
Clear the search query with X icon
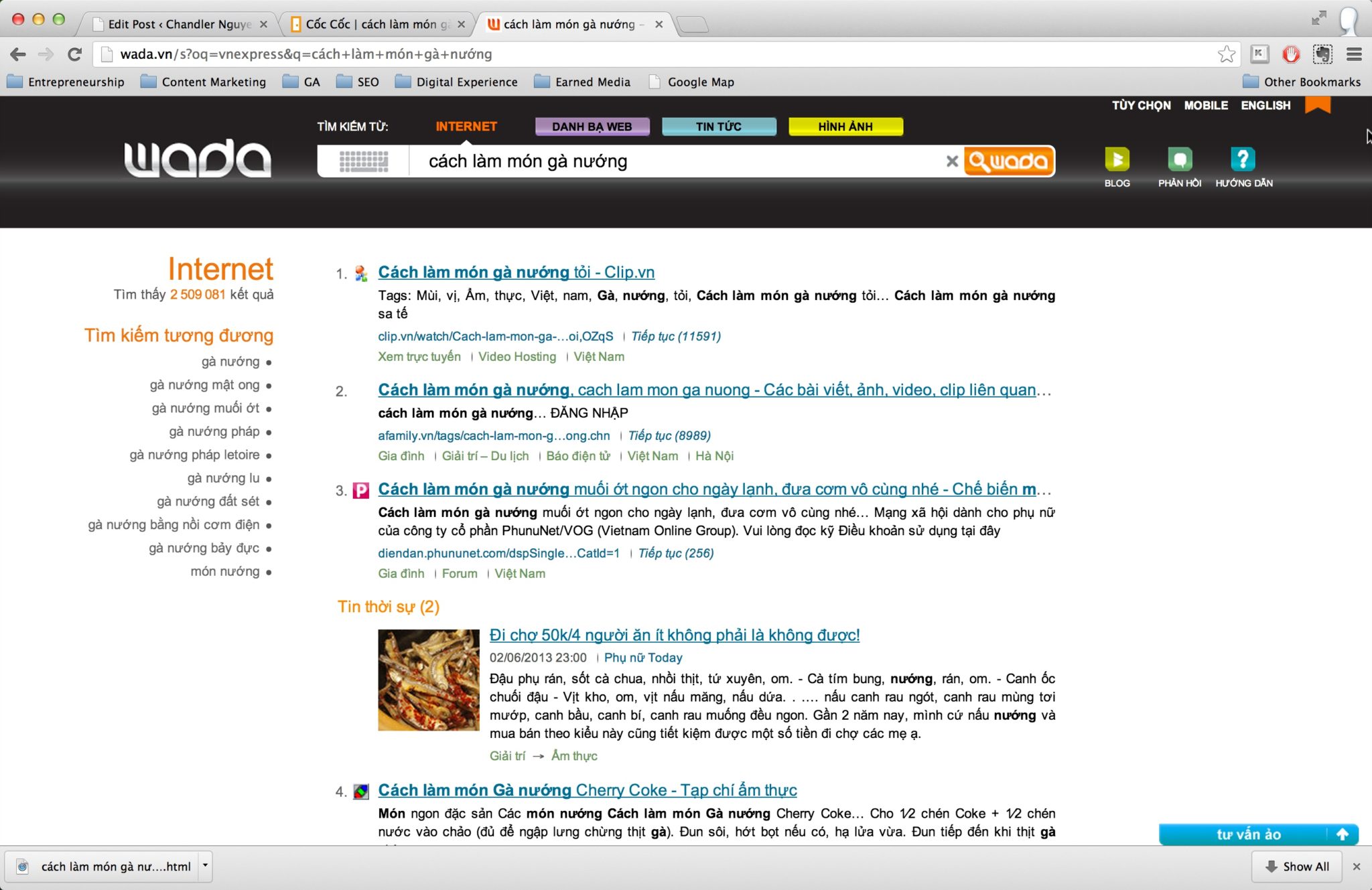951,161
